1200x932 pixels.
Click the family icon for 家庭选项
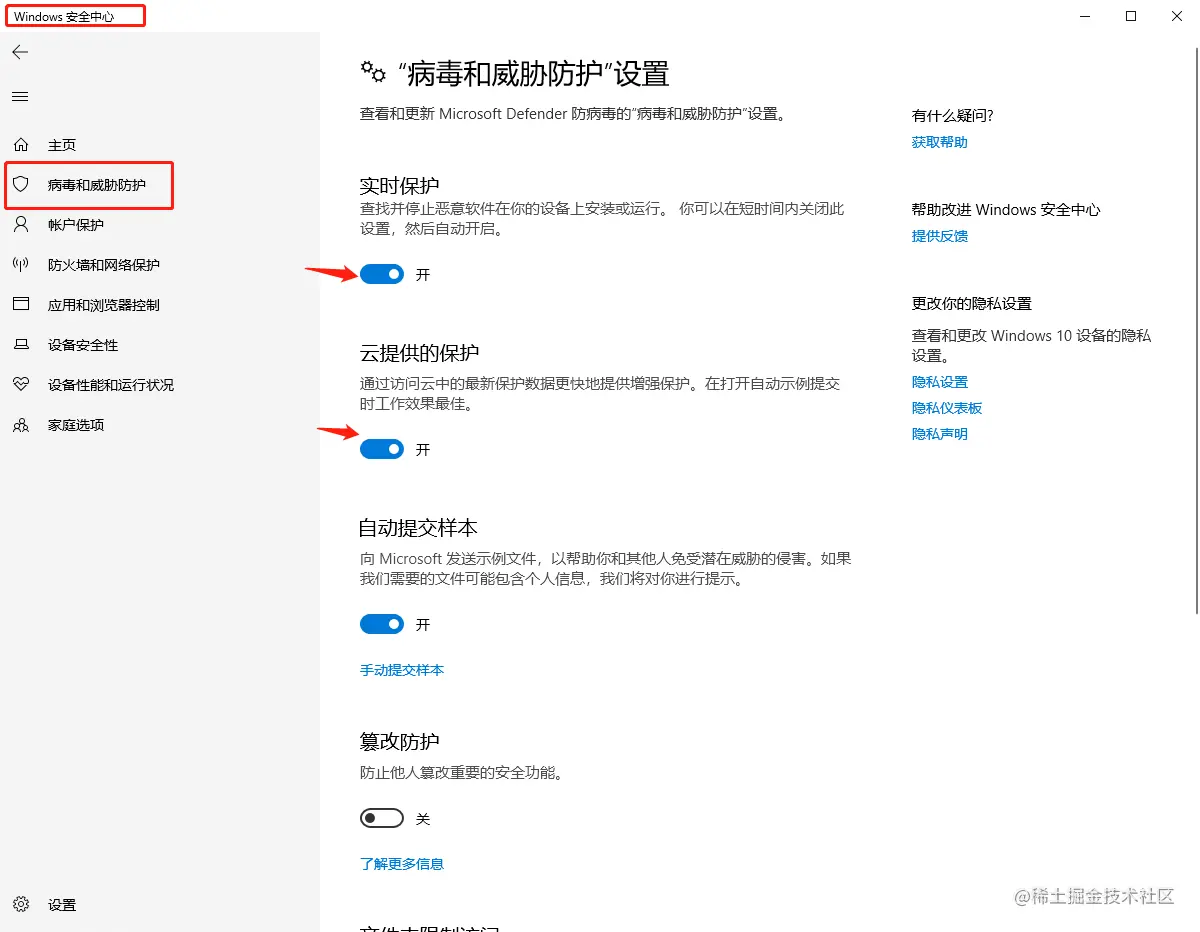(x=21, y=425)
